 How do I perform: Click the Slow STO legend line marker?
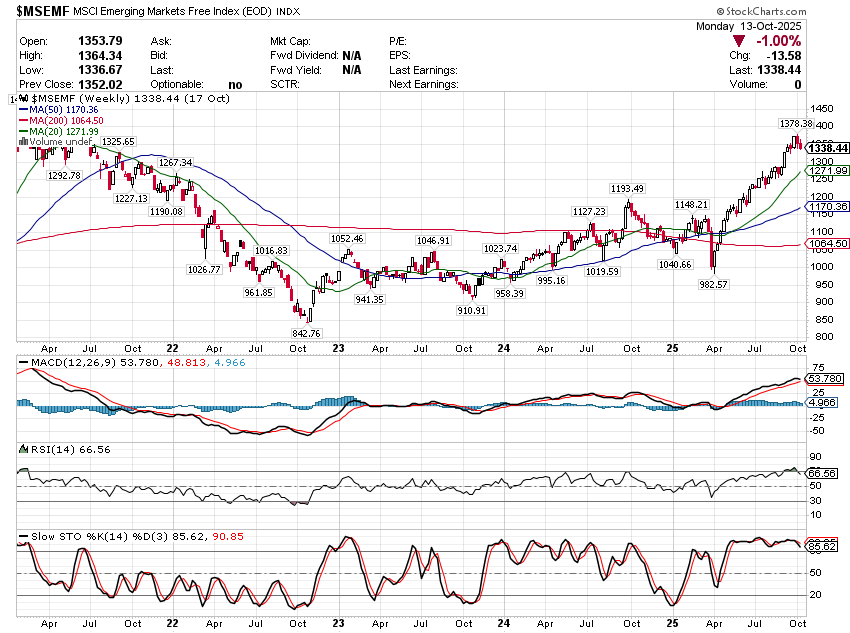click(x=23, y=537)
